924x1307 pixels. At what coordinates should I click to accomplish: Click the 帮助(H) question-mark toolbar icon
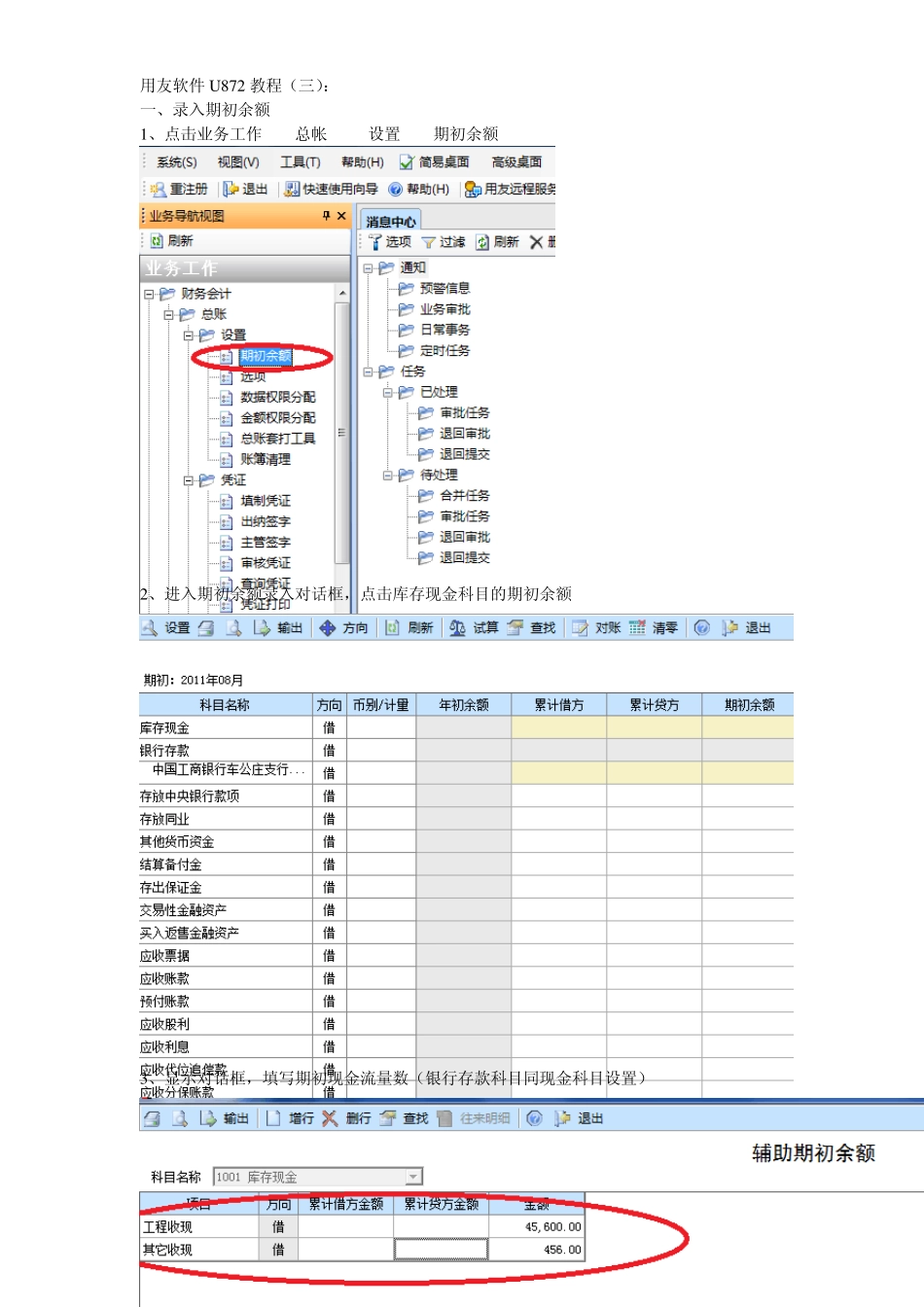tap(419, 189)
